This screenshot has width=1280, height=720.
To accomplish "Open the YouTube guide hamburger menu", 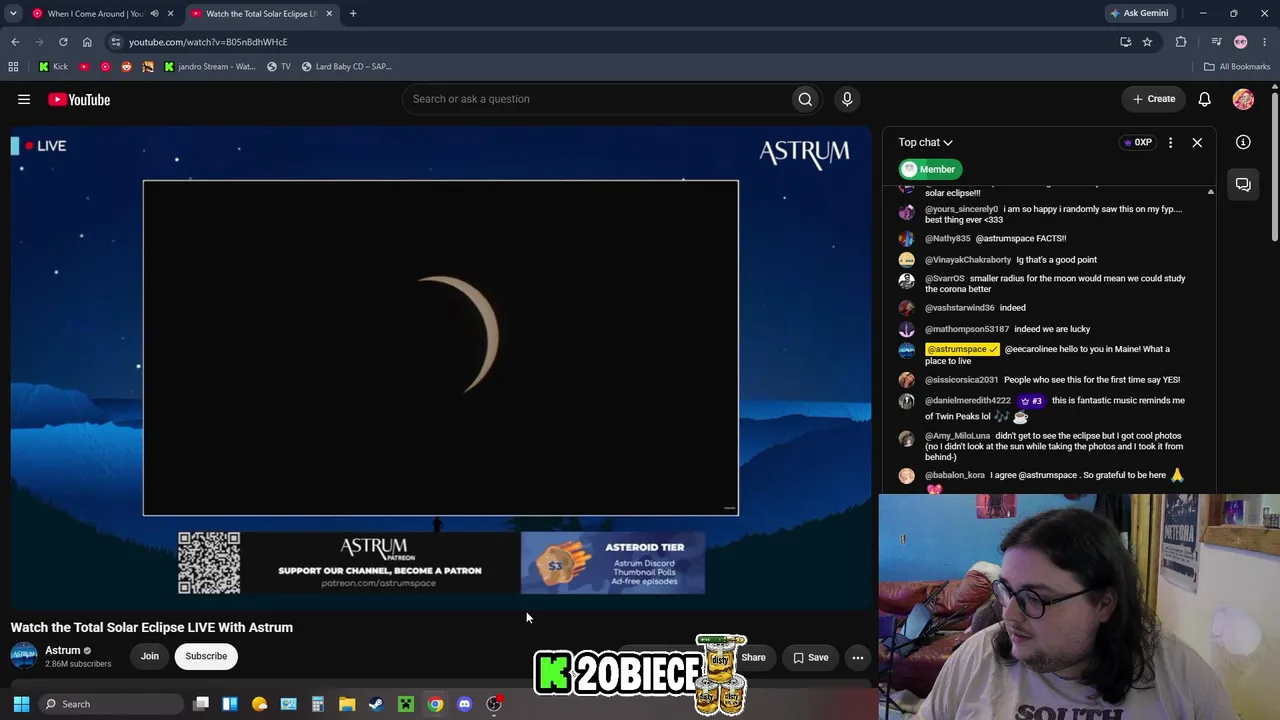I will pos(24,99).
